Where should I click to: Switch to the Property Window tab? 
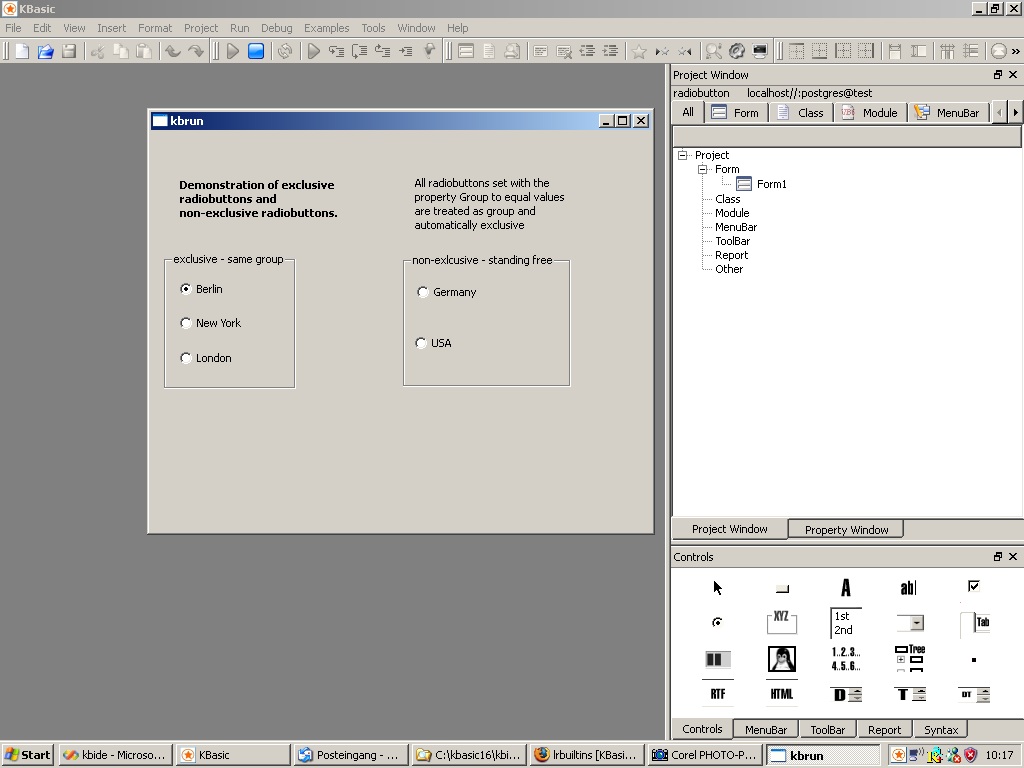(846, 530)
